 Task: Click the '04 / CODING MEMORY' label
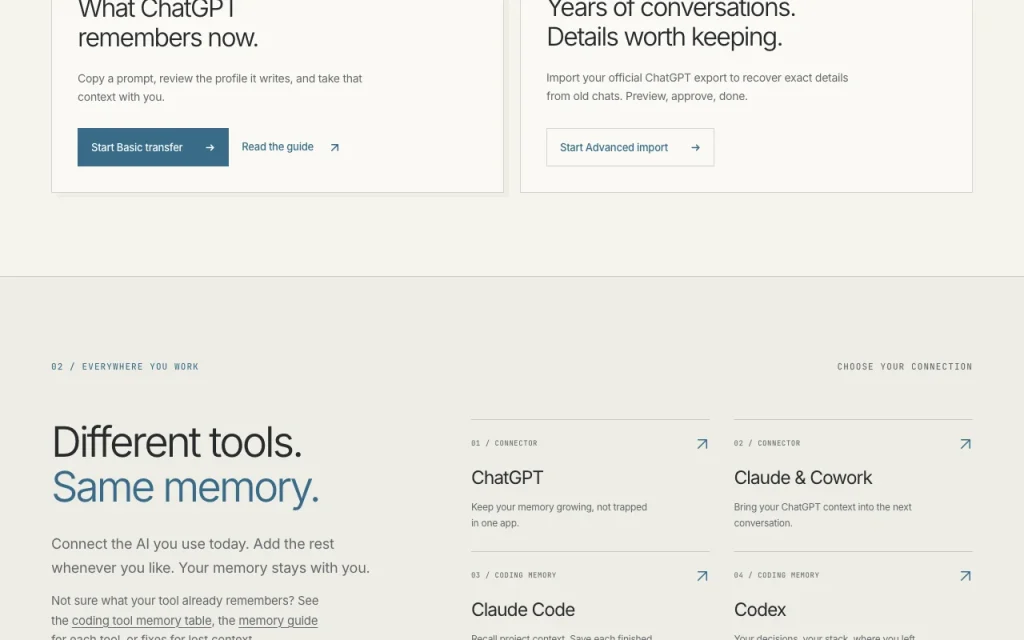(x=776, y=575)
